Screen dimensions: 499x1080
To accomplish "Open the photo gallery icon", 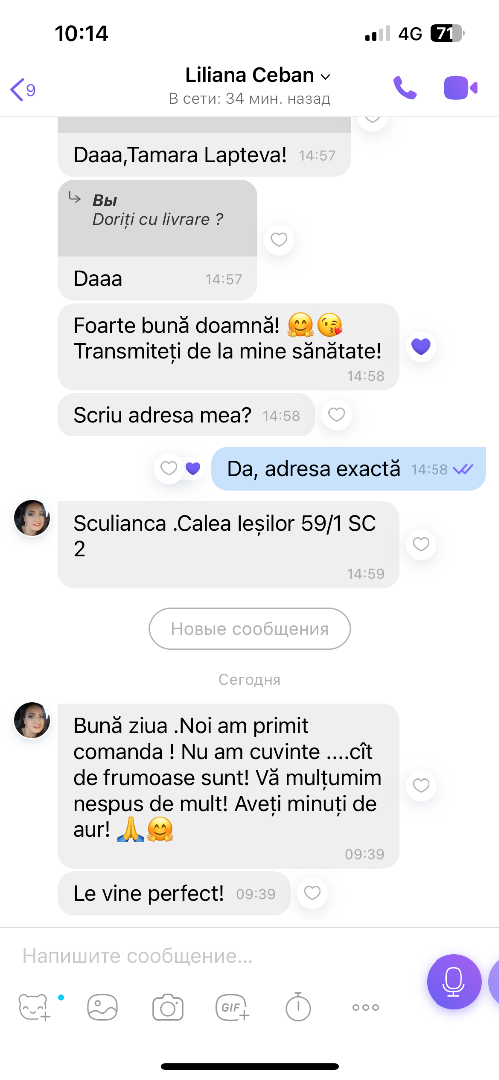I will click(102, 1007).
